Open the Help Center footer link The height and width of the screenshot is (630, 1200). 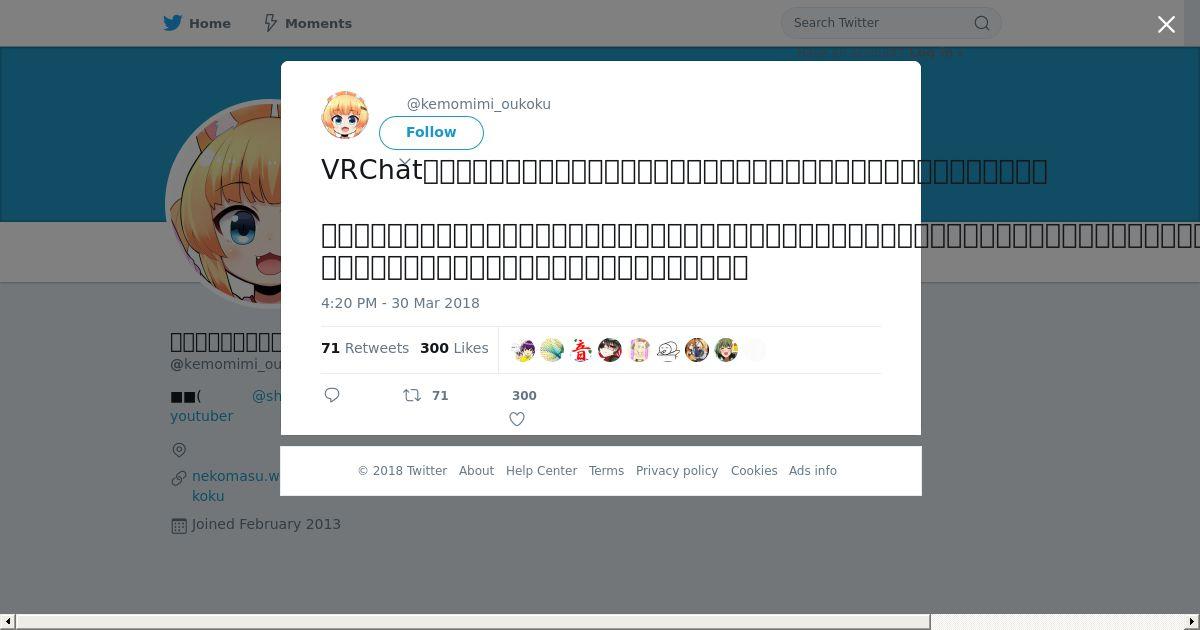pyautogui.click(x=541, y=471)
